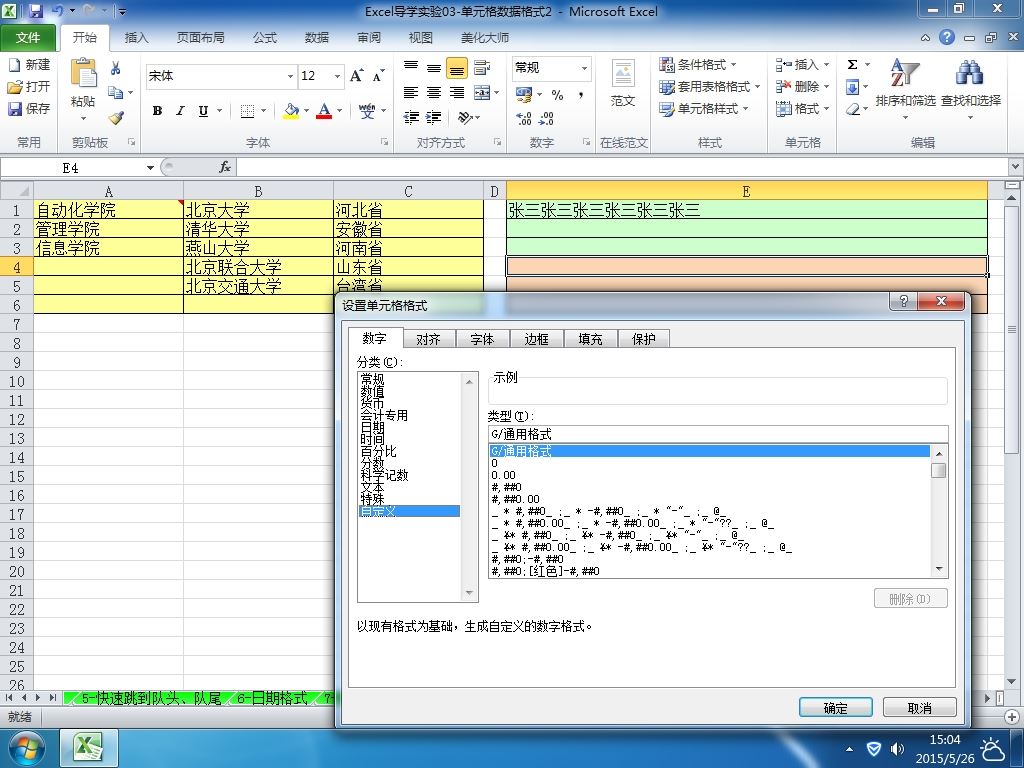This screenshot has height=768, width=1024.
Task: Click the formula bar input
Action: coord(620,168)
